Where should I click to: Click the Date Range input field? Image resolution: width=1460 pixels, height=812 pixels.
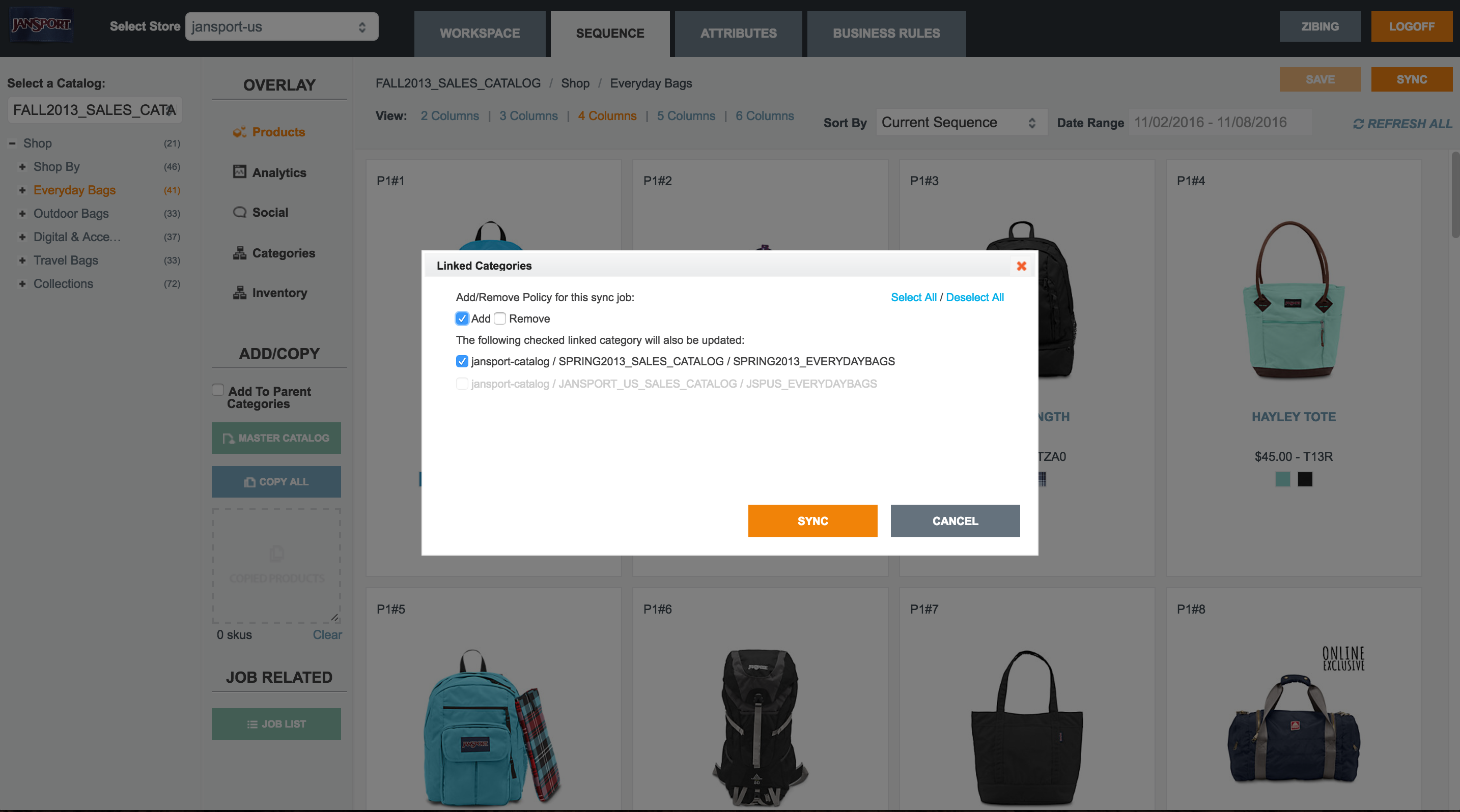1220,122
